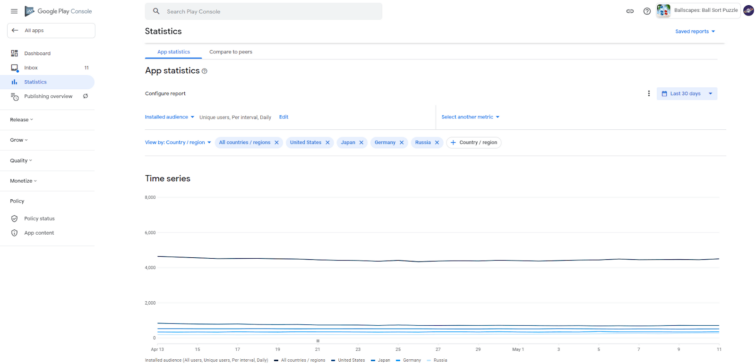Remove the All countries / regions chip

[x=276, y=143]
